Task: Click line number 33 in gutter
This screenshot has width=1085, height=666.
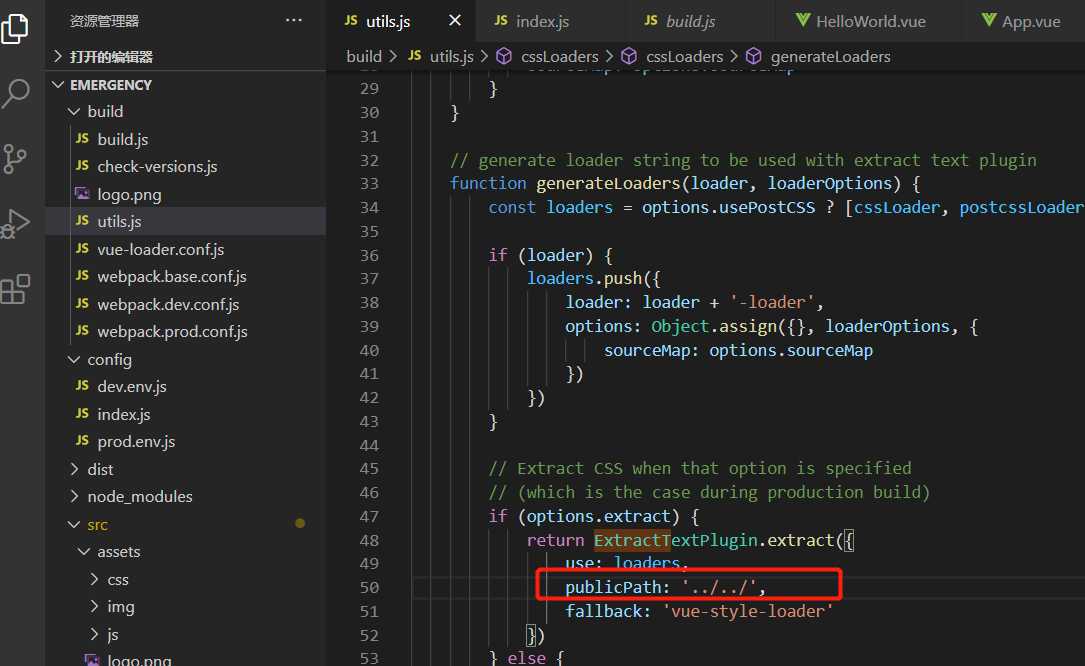Action: tap(369, 183)
